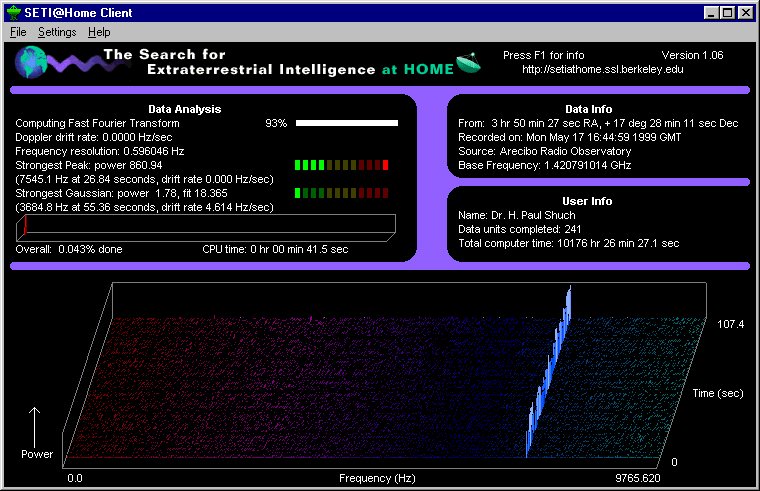Click 'Source: Arecibo Radio Observatory' line
This screenshot has width=760, height=491.
545,151
